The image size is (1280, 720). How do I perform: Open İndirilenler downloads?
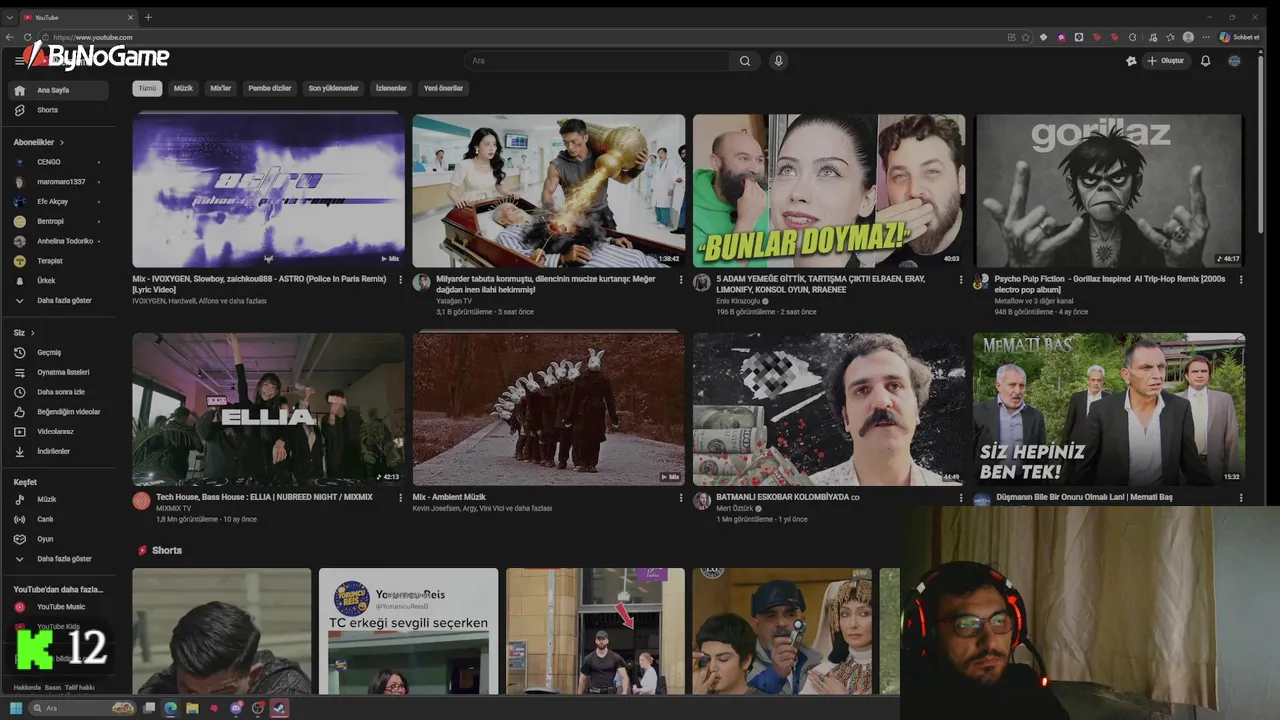tap(57, 451)
